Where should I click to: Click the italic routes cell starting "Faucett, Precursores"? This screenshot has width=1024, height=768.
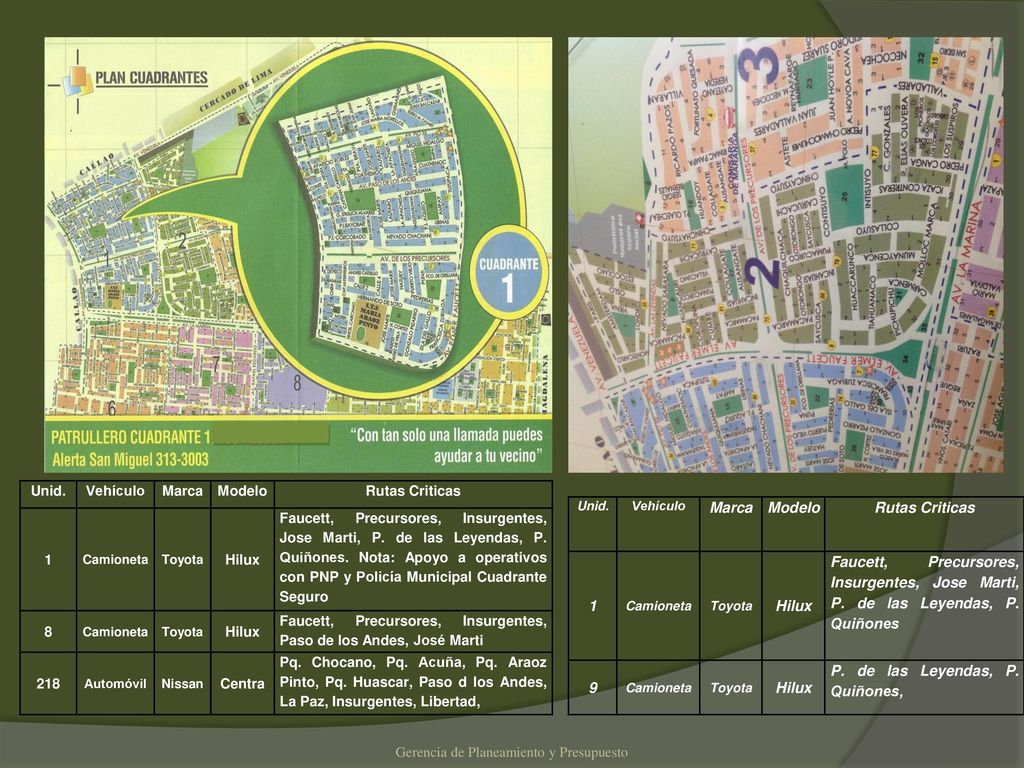point(925,593)
